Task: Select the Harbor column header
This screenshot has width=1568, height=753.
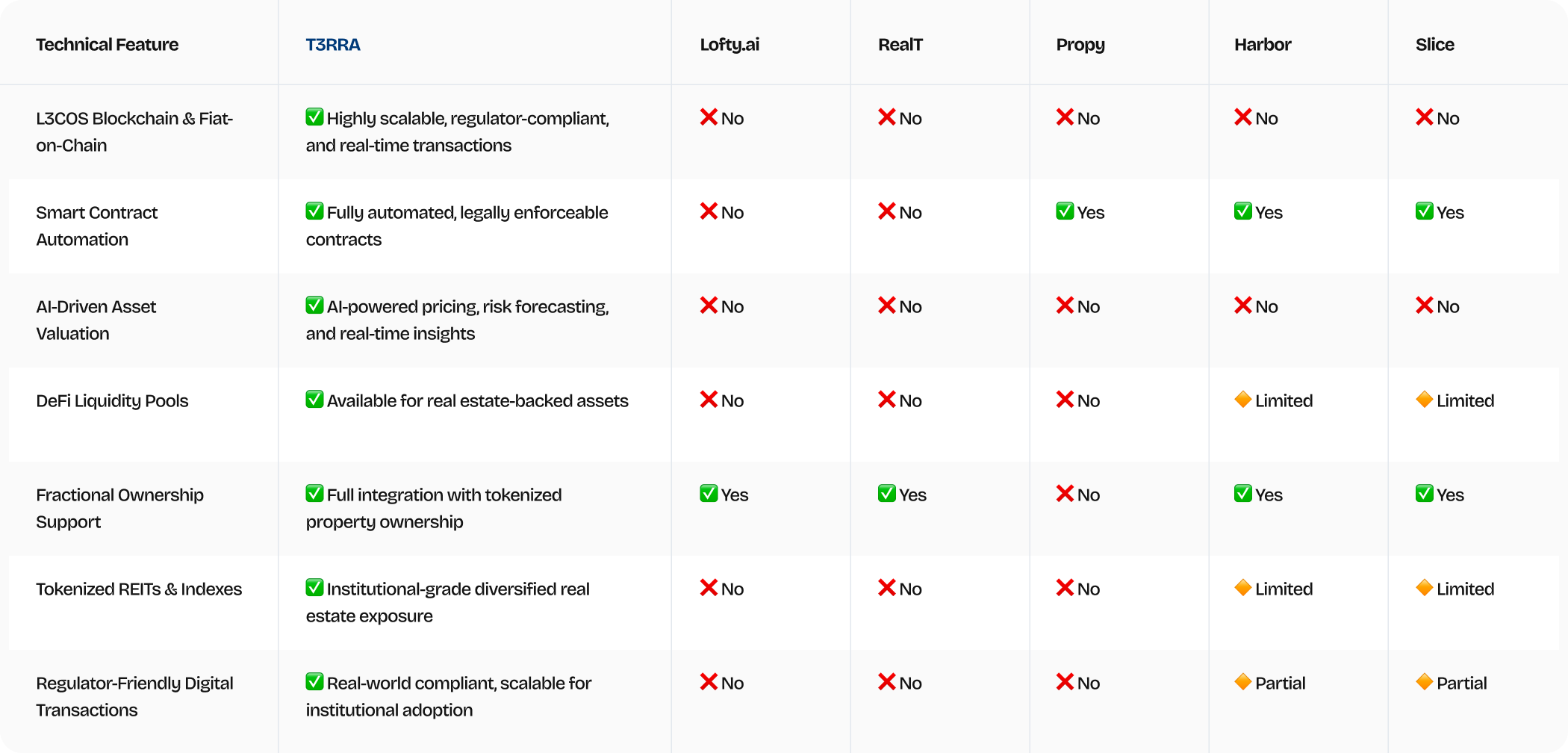Action: point(1263,45)
